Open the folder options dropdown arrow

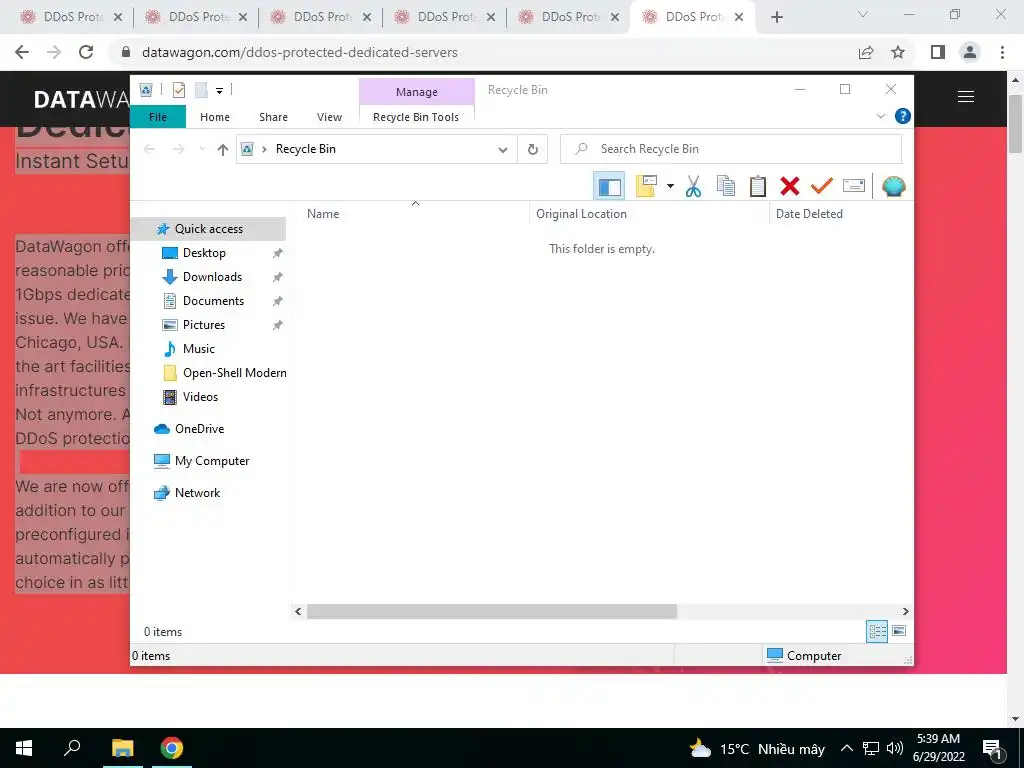pyautogui.click(x=670, y=186)
